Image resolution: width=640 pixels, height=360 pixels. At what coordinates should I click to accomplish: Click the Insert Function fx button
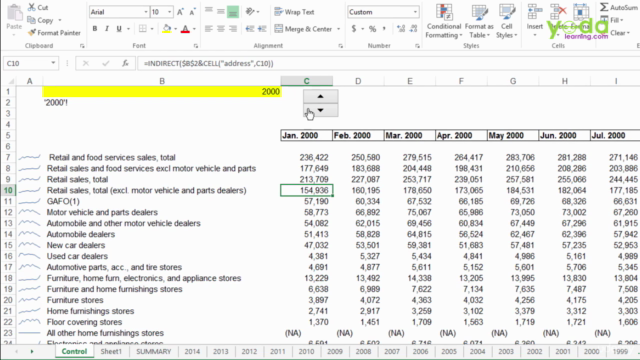pos(125,63)
